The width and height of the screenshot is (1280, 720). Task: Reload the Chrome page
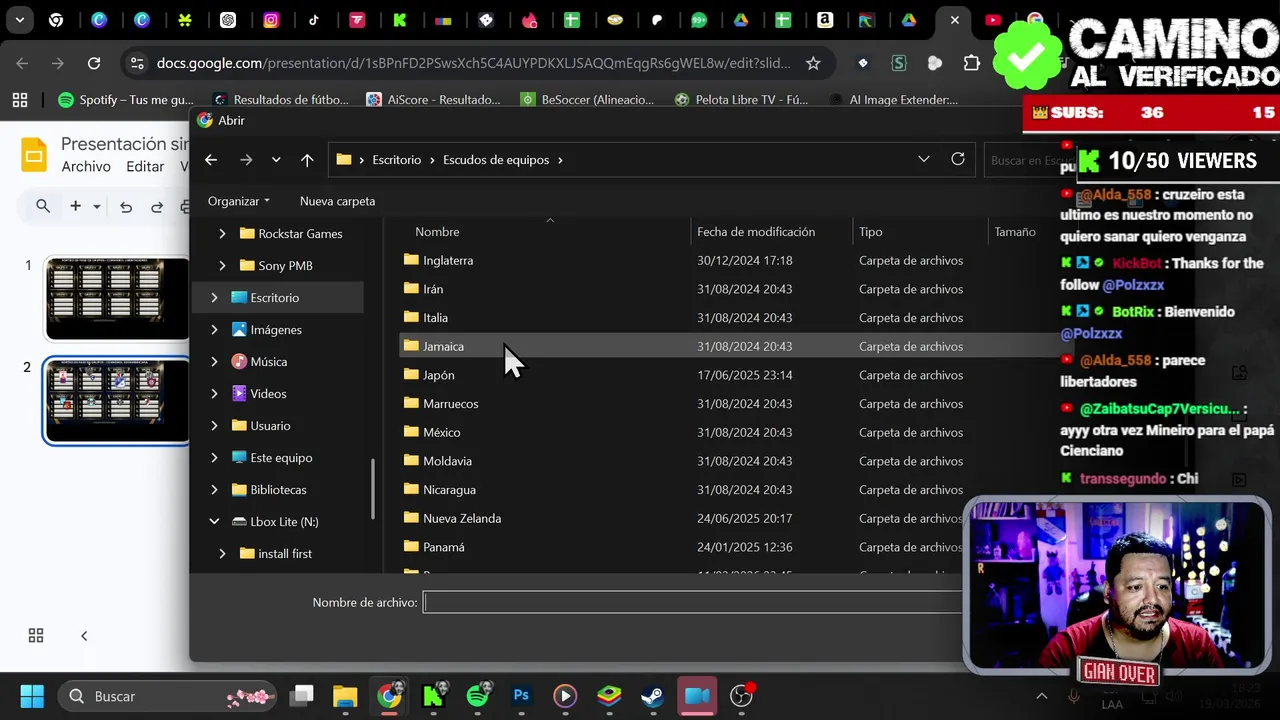click(94, 63)
